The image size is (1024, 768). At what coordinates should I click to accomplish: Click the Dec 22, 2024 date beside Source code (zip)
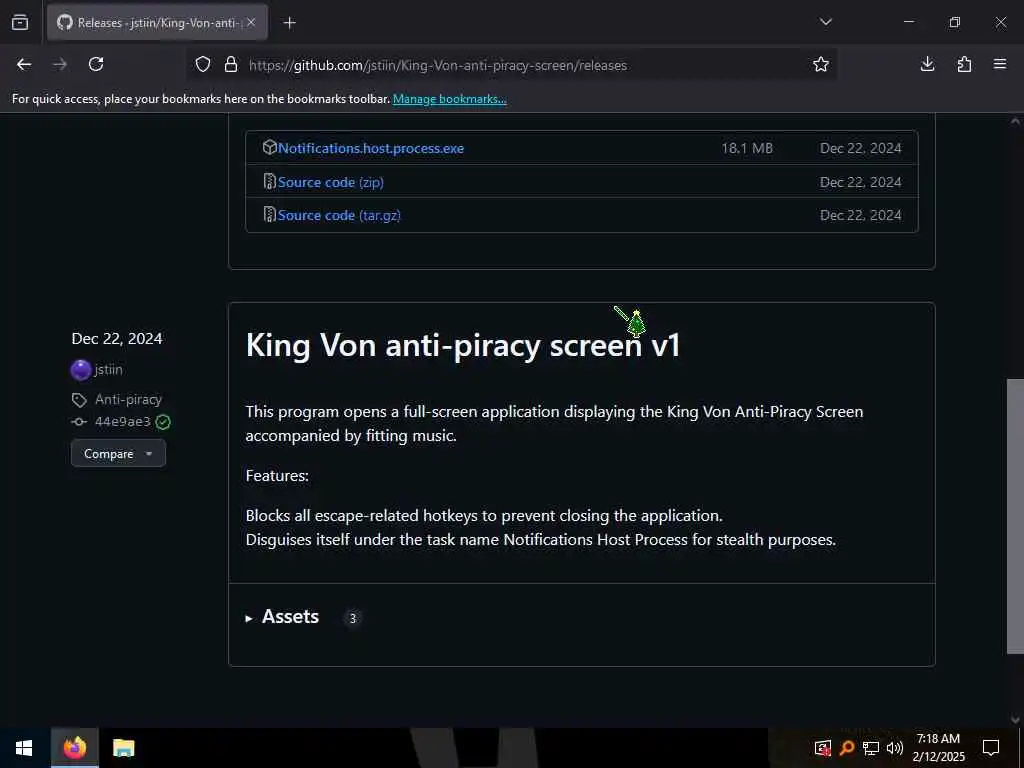(861, 182)
